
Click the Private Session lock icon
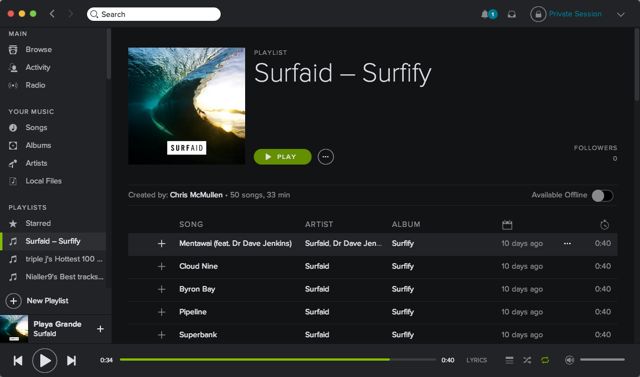[x=538, y=14]
